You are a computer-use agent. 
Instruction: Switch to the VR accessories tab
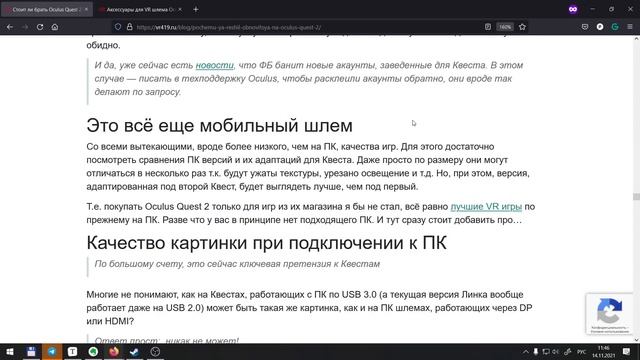(140, 9)
